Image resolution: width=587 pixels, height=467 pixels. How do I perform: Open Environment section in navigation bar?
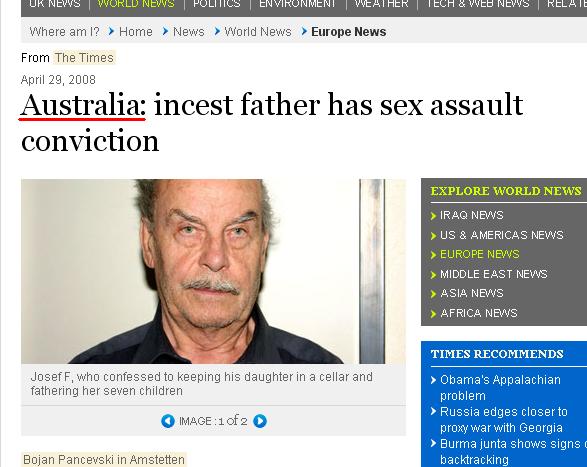tap(298, 4)
